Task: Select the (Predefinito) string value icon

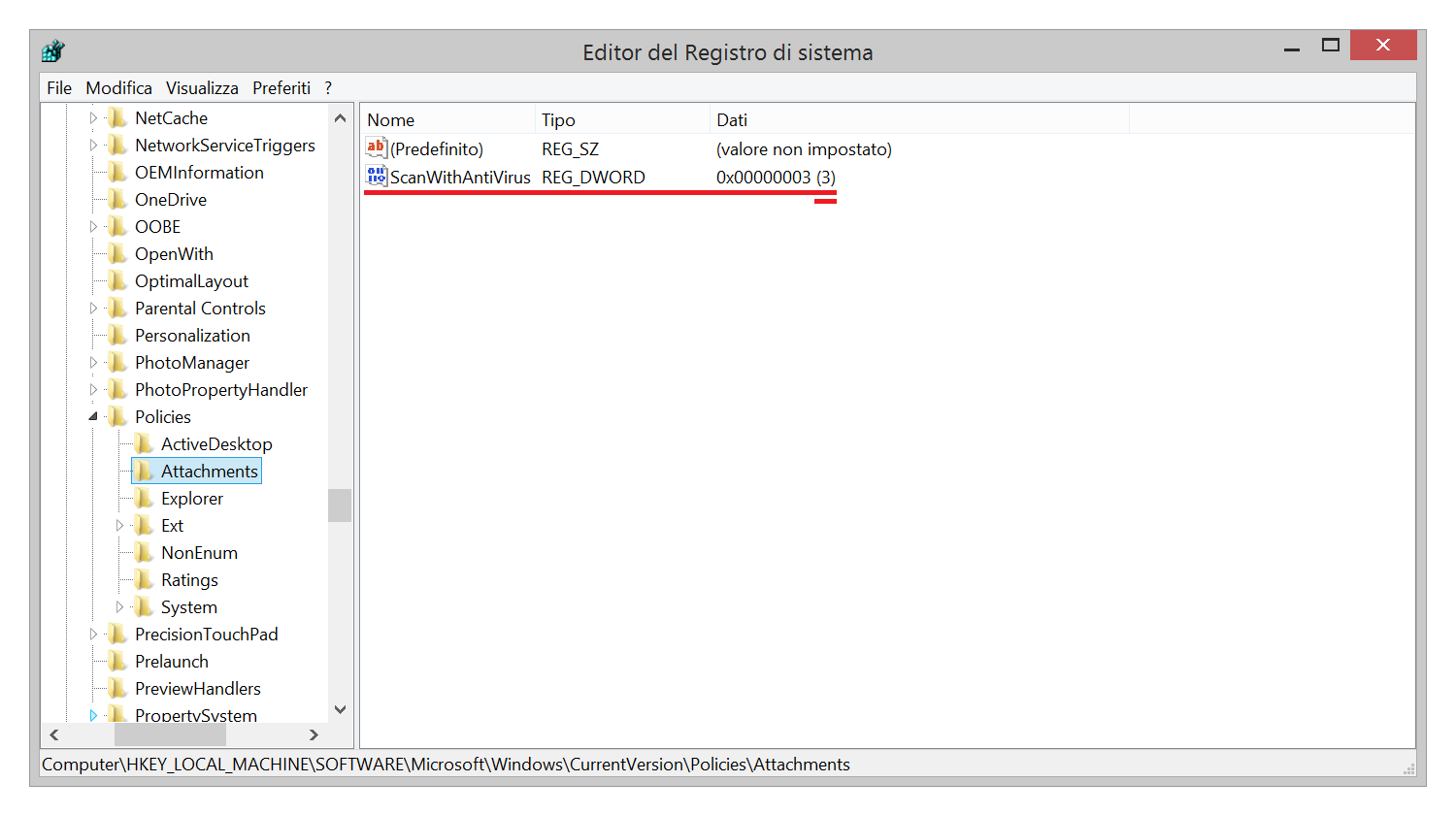Action: pyautogui.click(x=377, y=148)
